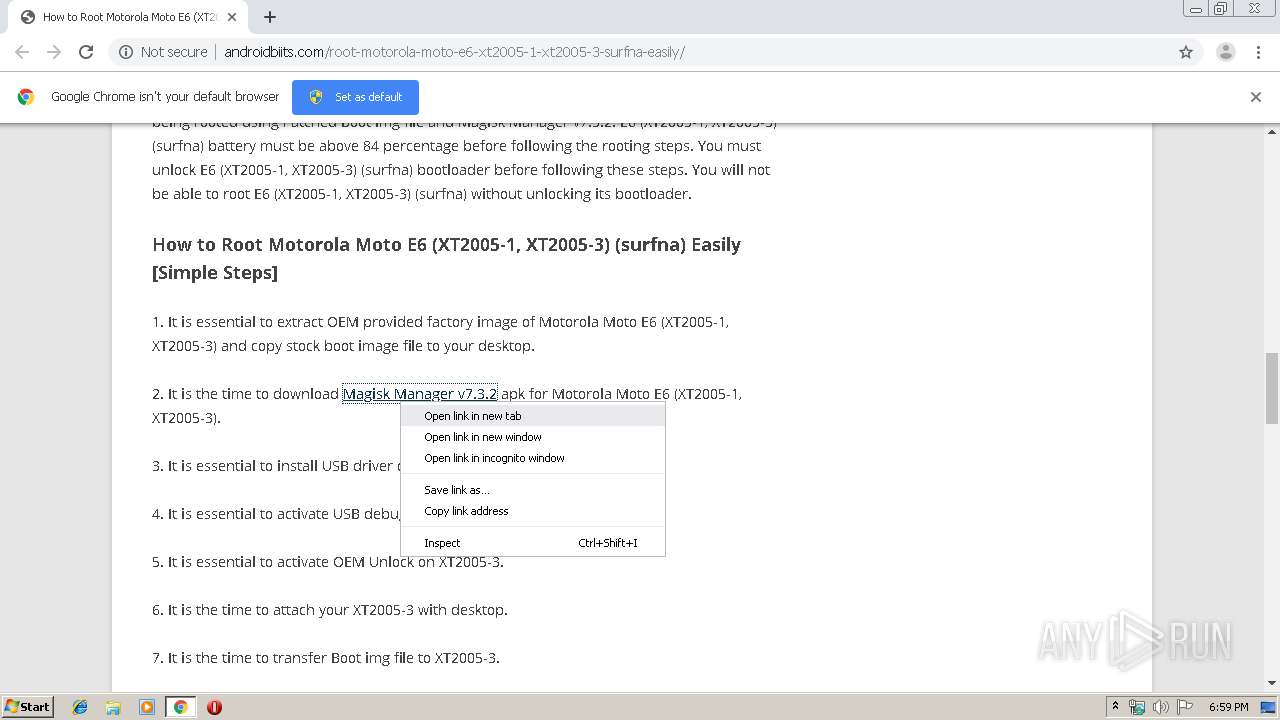Click the 6:59 PM taskbar clock
The width and height of the screenshot is (1280, 720).
(1228, 707)
